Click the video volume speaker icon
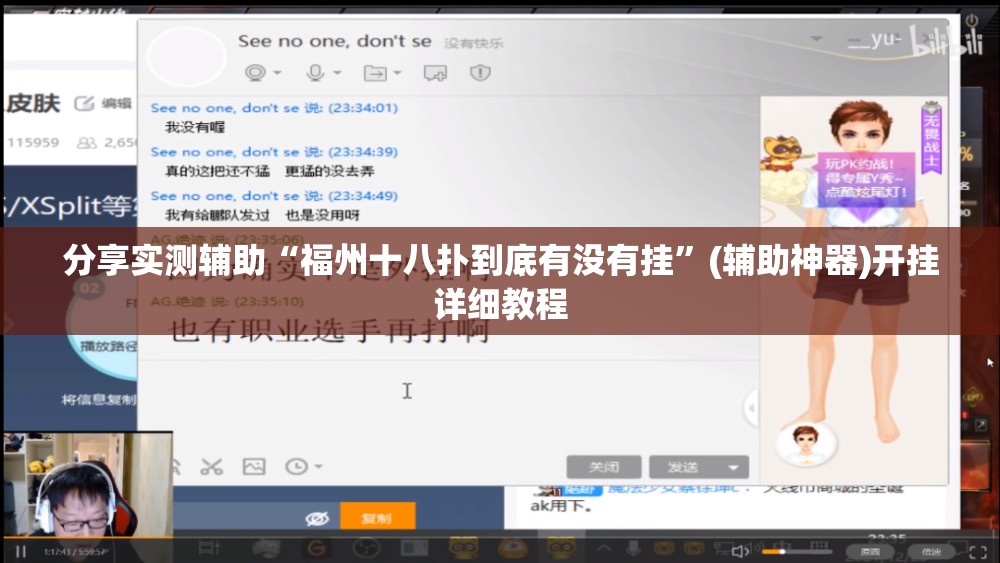The height and width of the screenshot is (563, 1000). pyautogui.click(x=740, y=552)
